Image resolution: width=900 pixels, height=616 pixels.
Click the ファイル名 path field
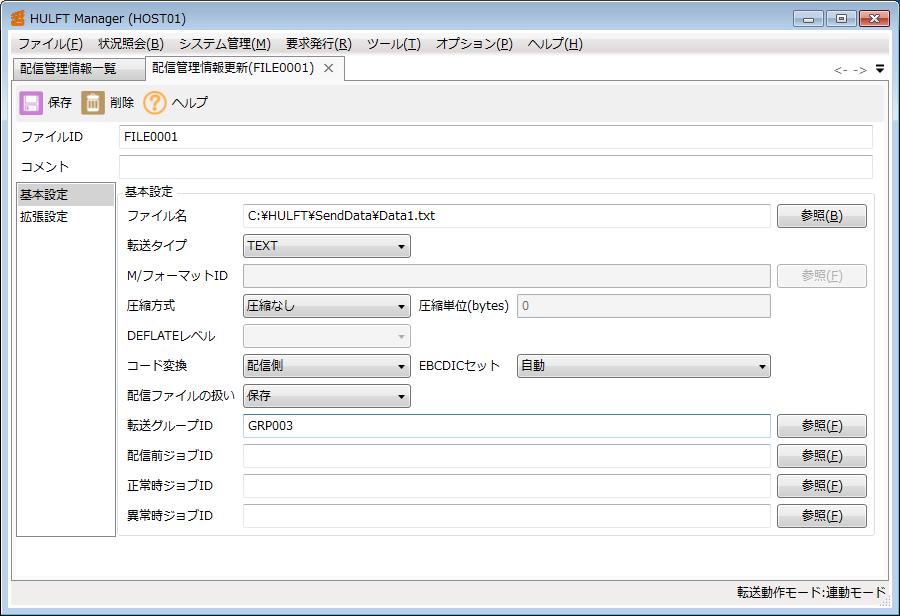point(506,216)
